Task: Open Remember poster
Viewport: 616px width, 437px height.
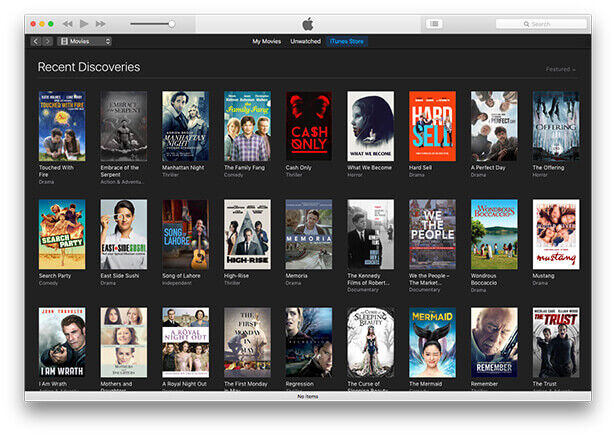Action: click(494, 342)
